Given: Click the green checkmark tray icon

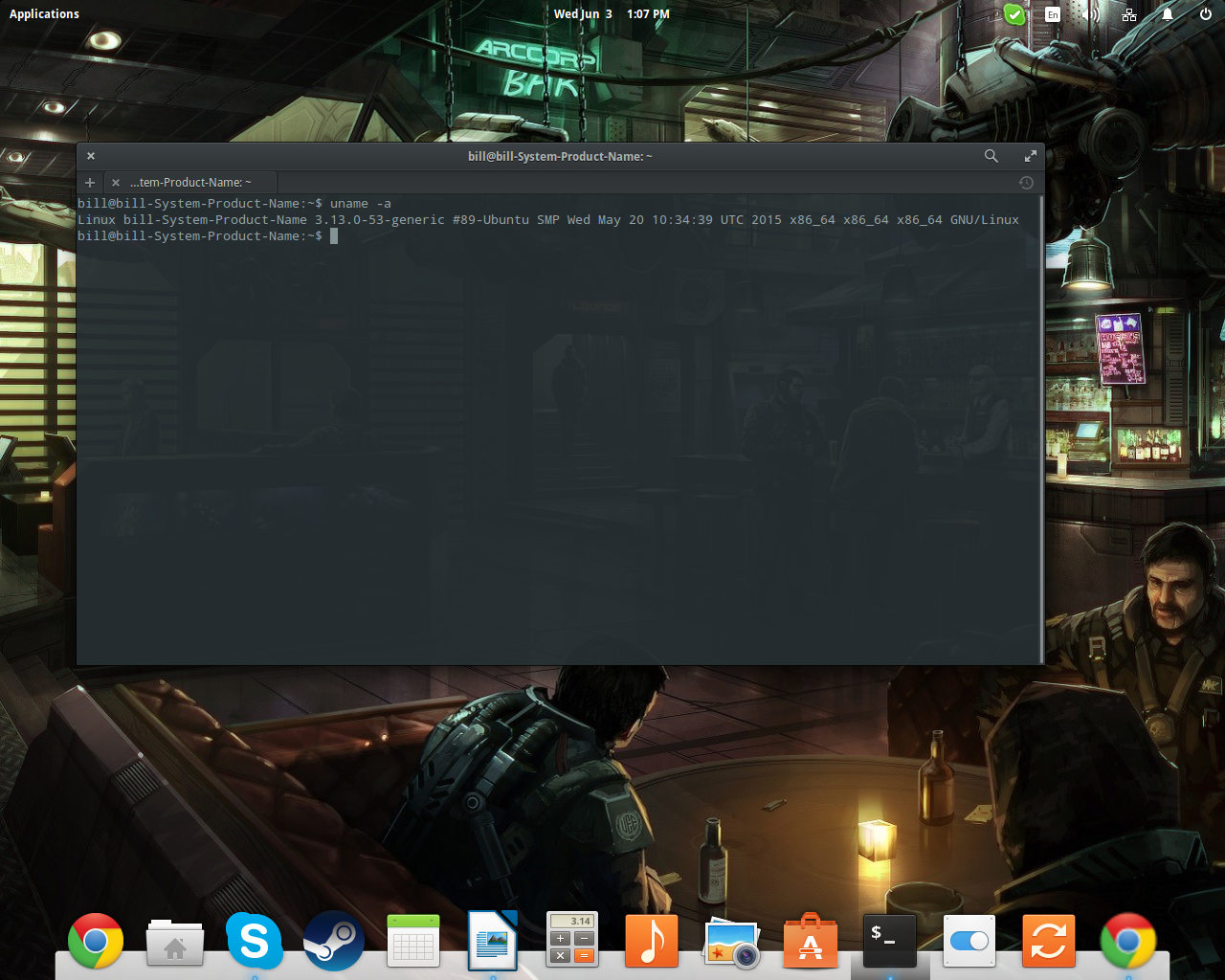Looking at the screenshot, I should click(1014, 14).
